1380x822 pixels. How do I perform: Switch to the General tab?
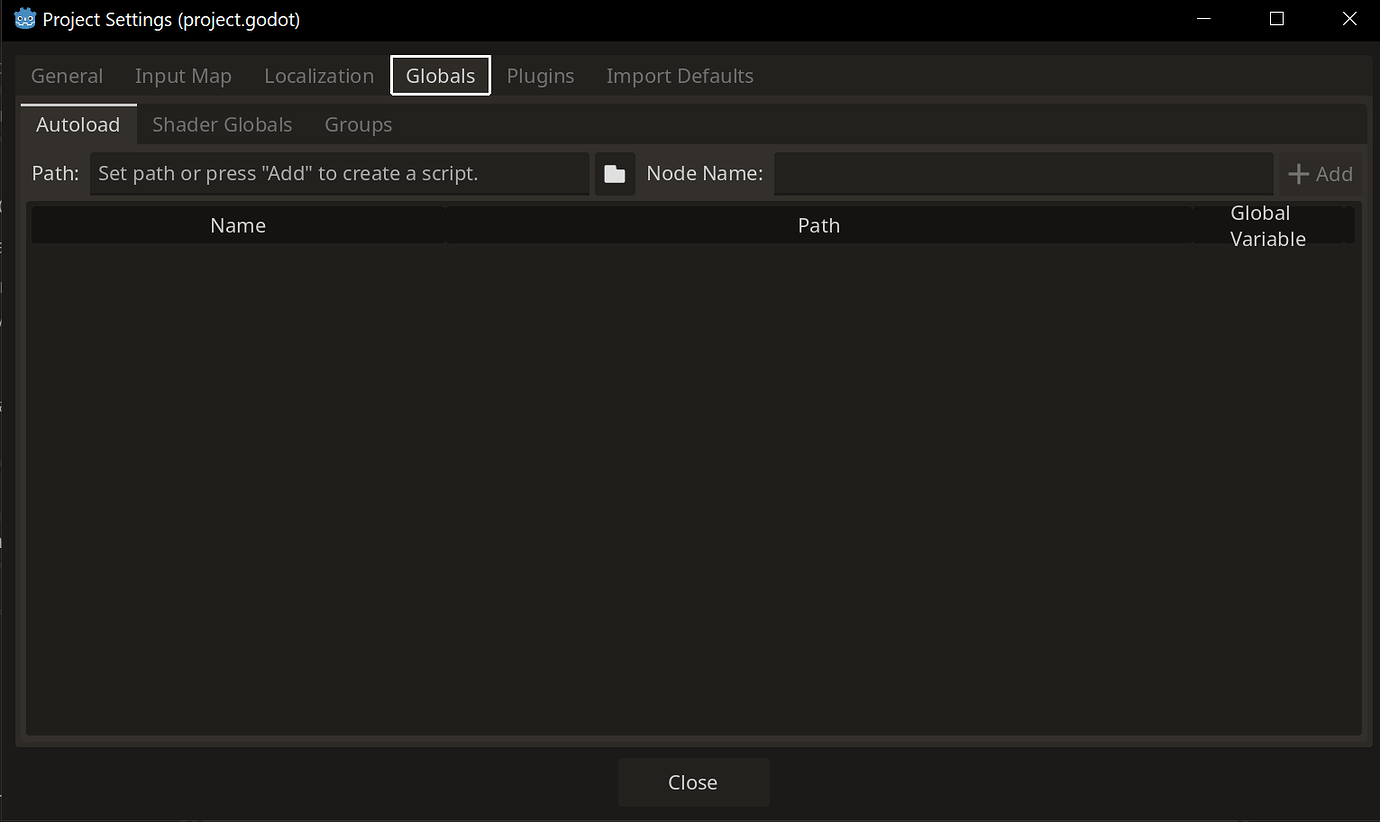66,75
